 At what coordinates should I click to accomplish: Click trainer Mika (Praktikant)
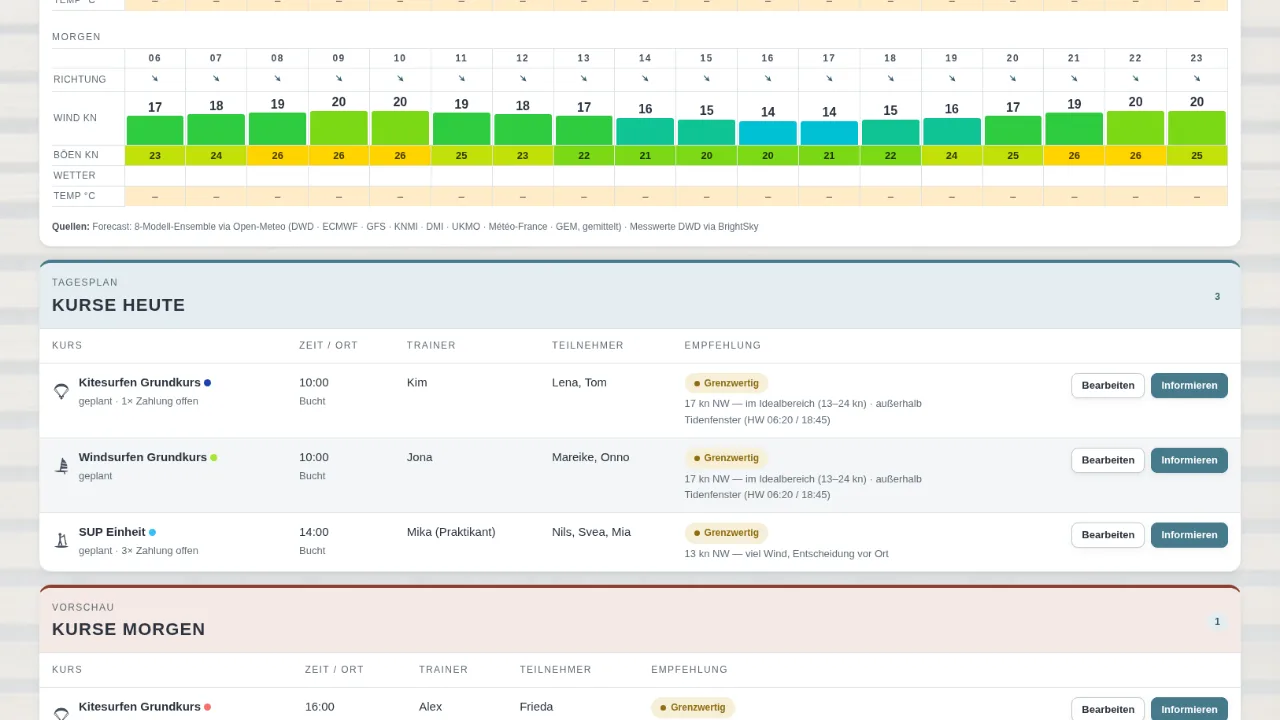(x=451, y=532)
